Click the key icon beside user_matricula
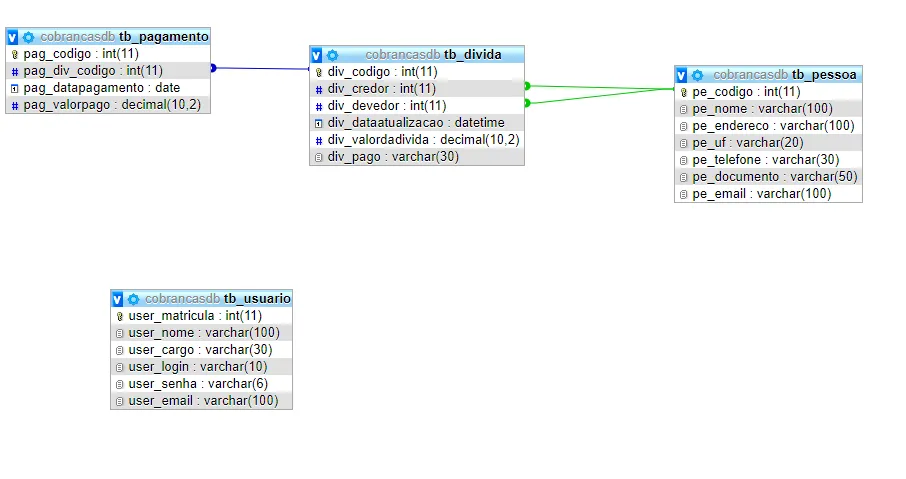 click(x=120, y=316)
